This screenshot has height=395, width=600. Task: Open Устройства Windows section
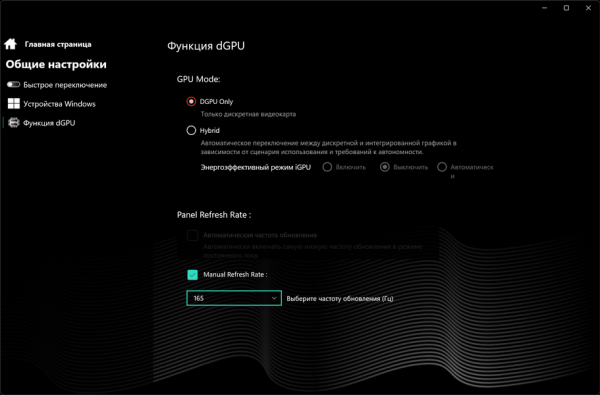pyautogui.click(x=59, y=104)
